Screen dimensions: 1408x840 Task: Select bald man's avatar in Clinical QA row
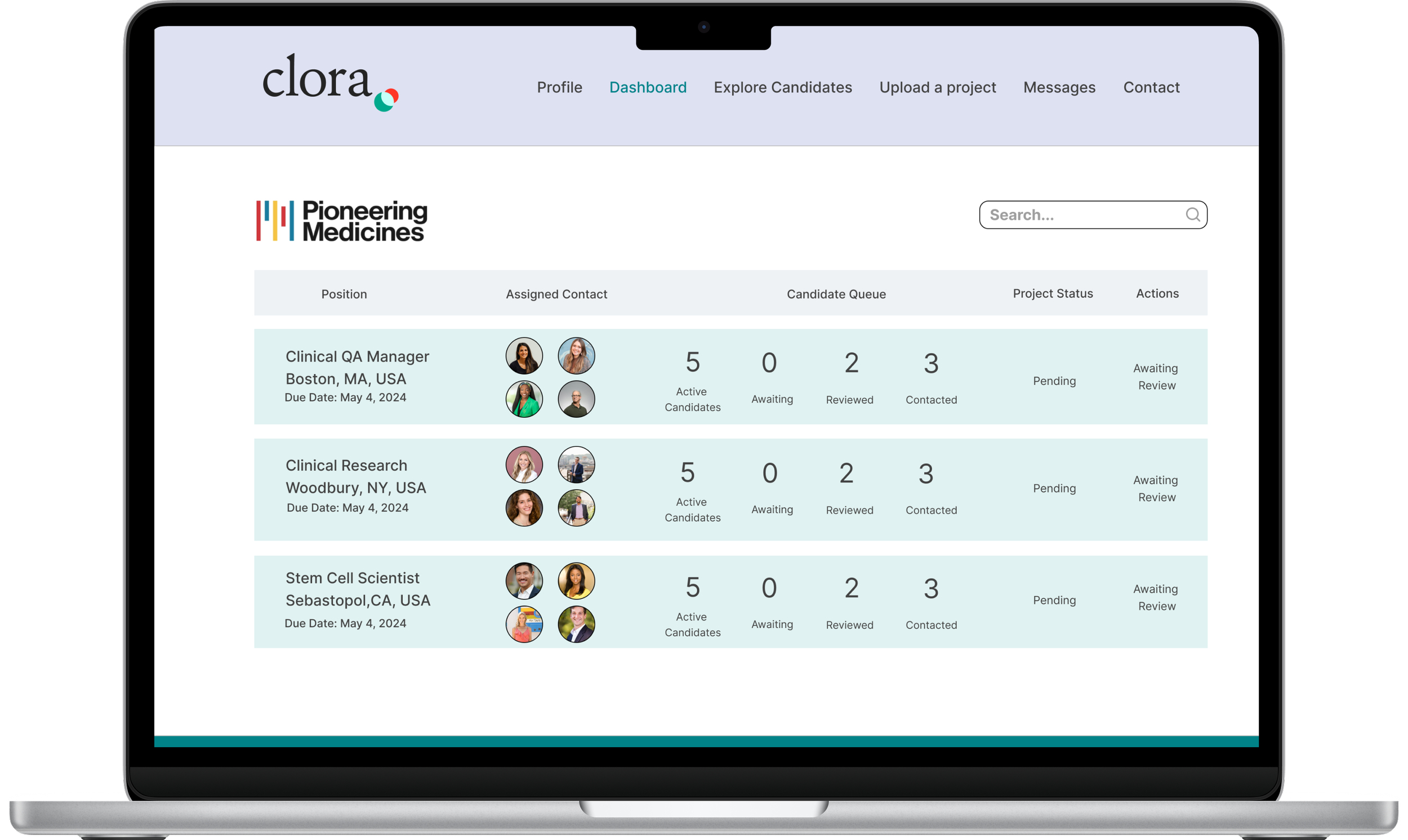click(576, 399)
